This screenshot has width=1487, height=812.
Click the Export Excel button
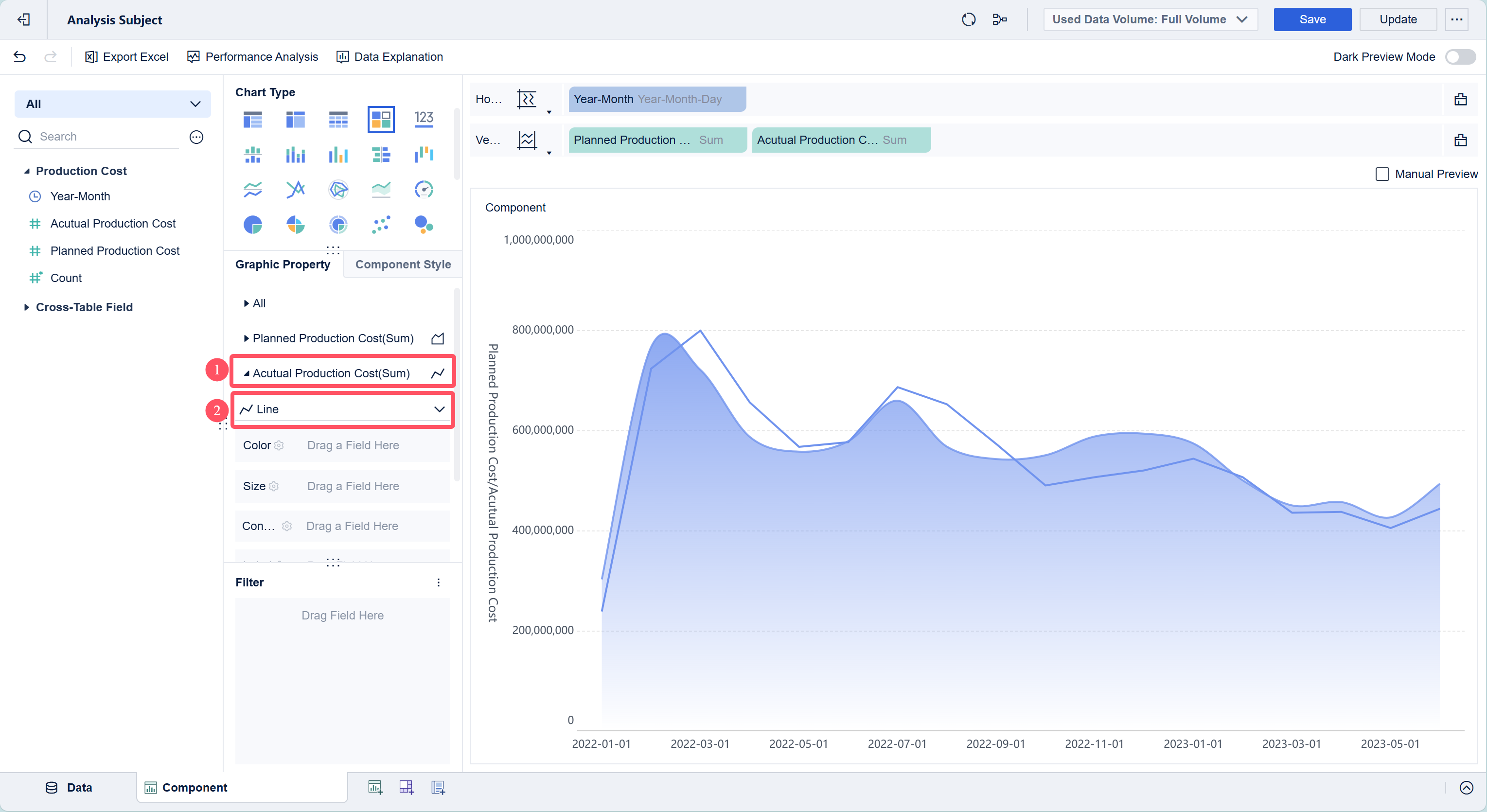click(x=127, y=56)
